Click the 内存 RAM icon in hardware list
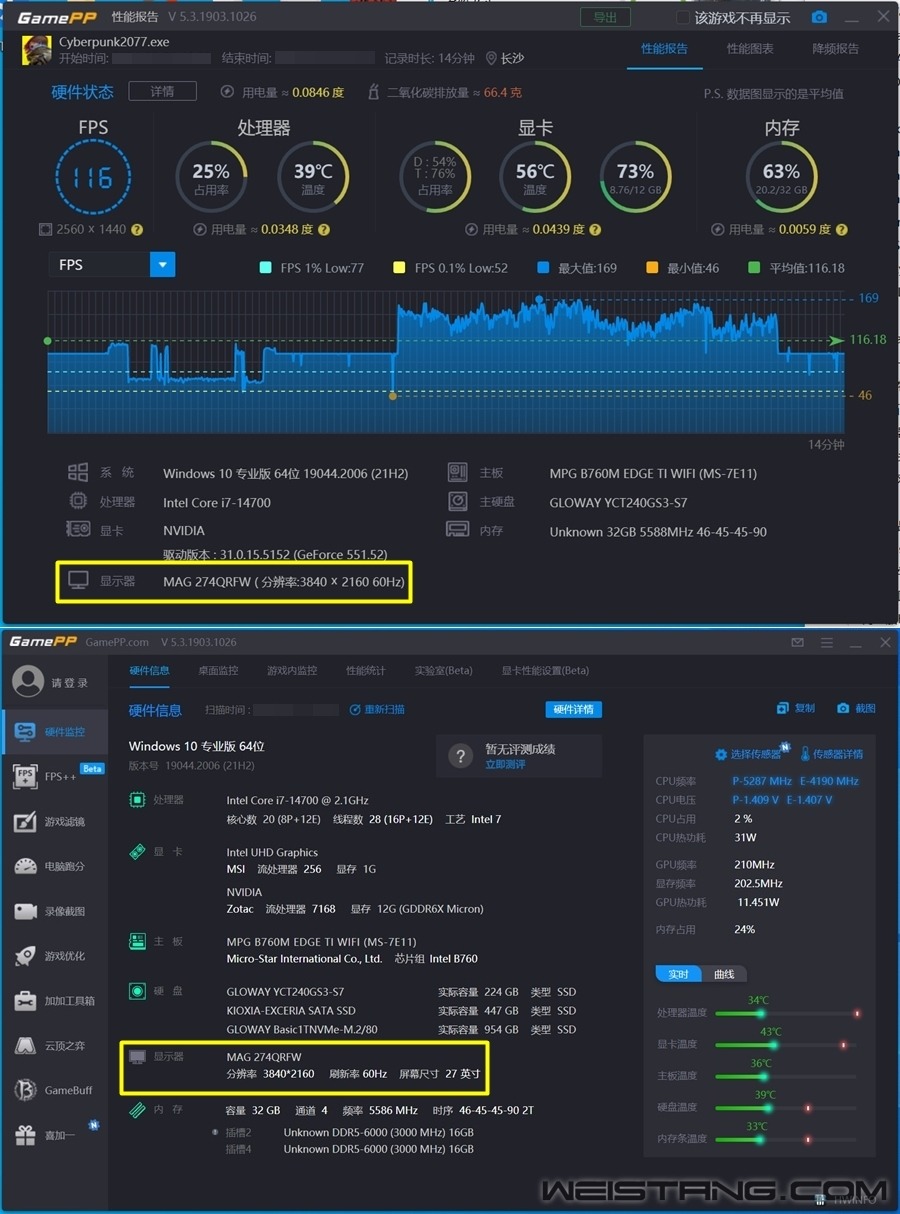The image size is (900, 1214). [x=138, y=1110]
